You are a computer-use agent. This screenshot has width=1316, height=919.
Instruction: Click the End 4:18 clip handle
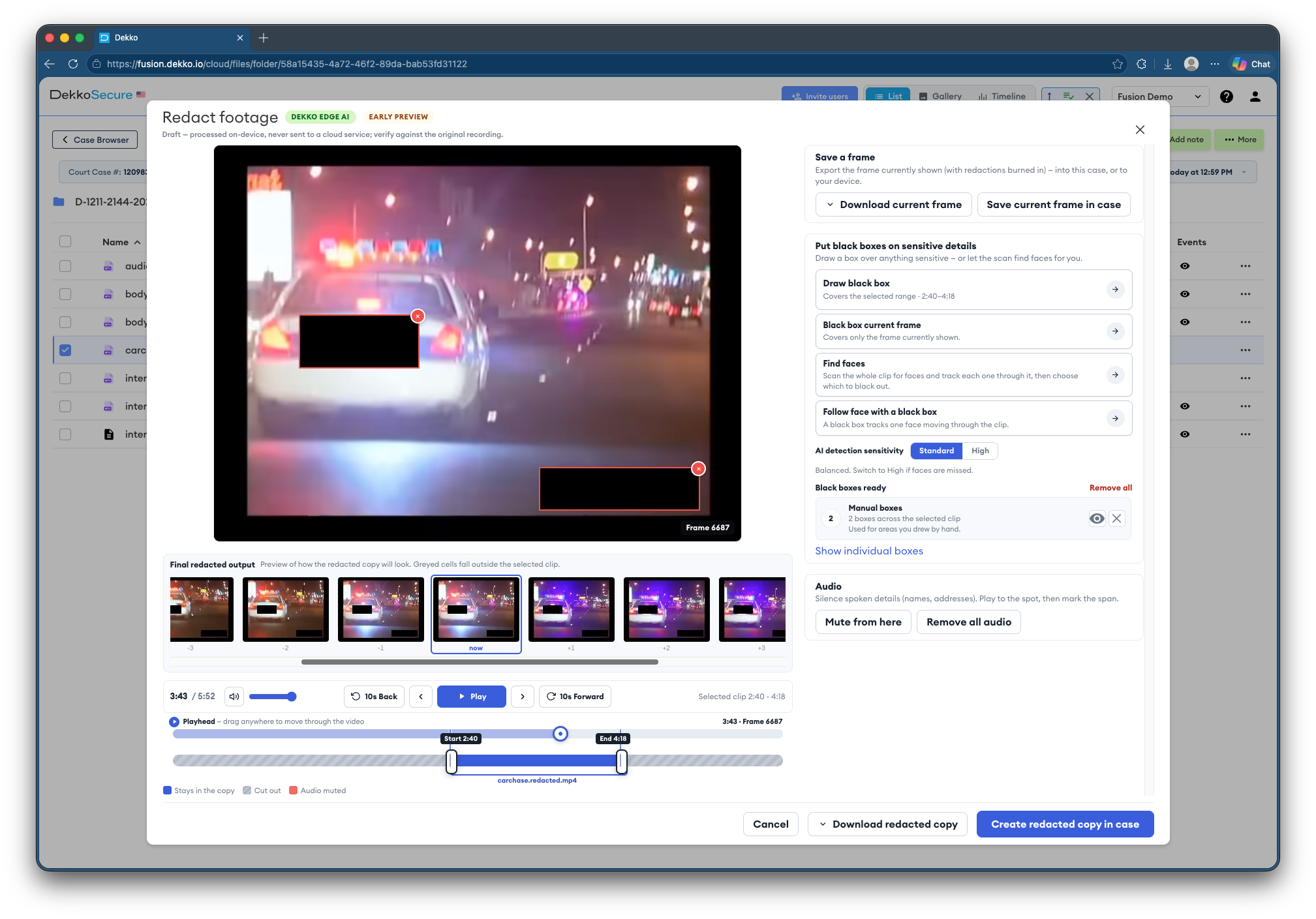622,761
